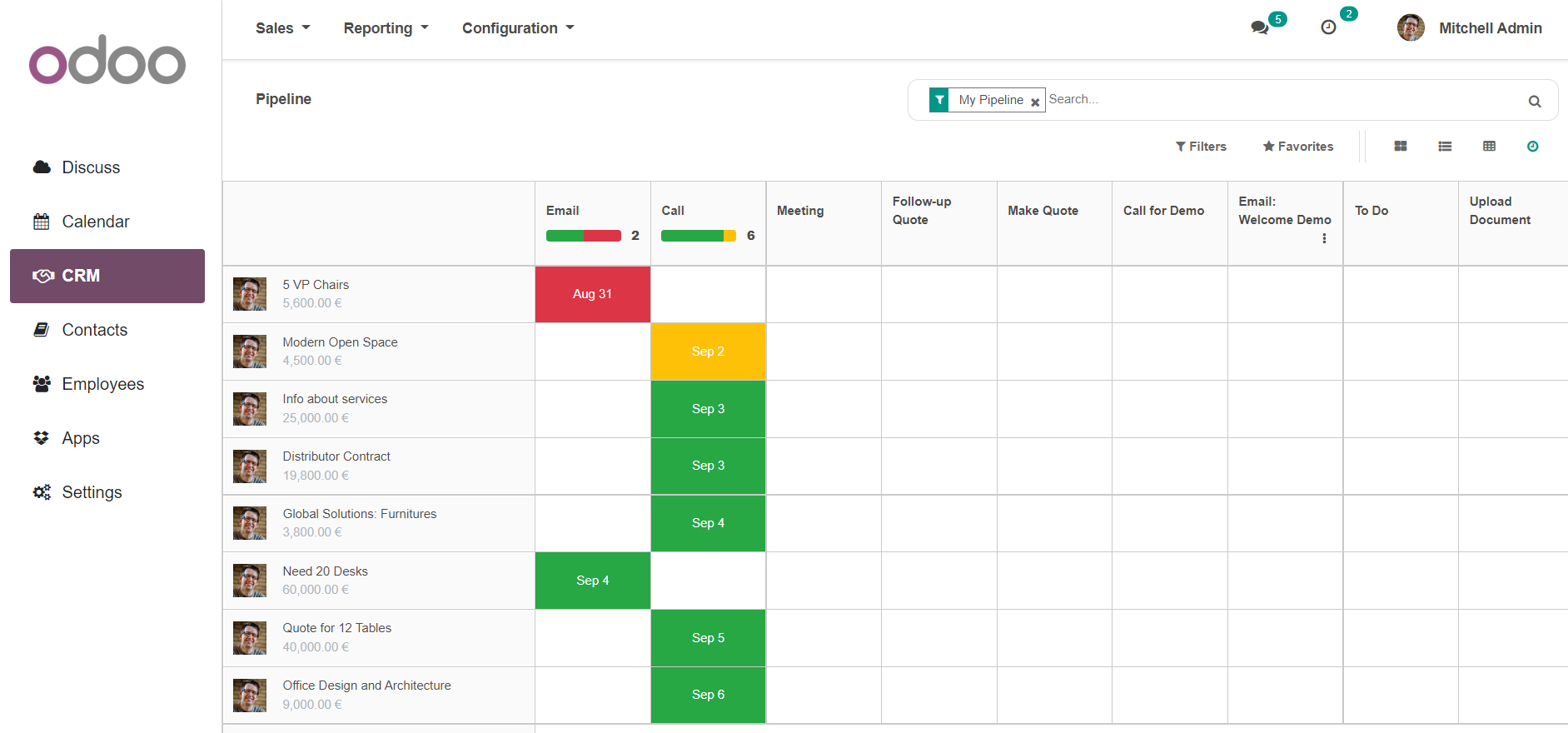Image resolution: width=1568 pixels, height=733 pixels.
Task: Select the activity view clock icon
Action: [1532, 147]
